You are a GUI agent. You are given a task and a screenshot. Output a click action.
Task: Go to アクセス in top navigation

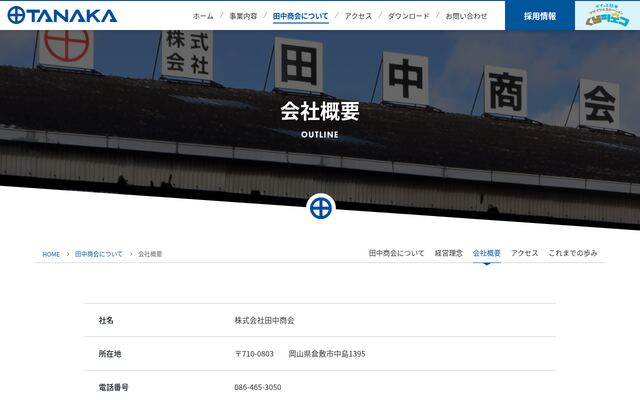click(358, 16)
